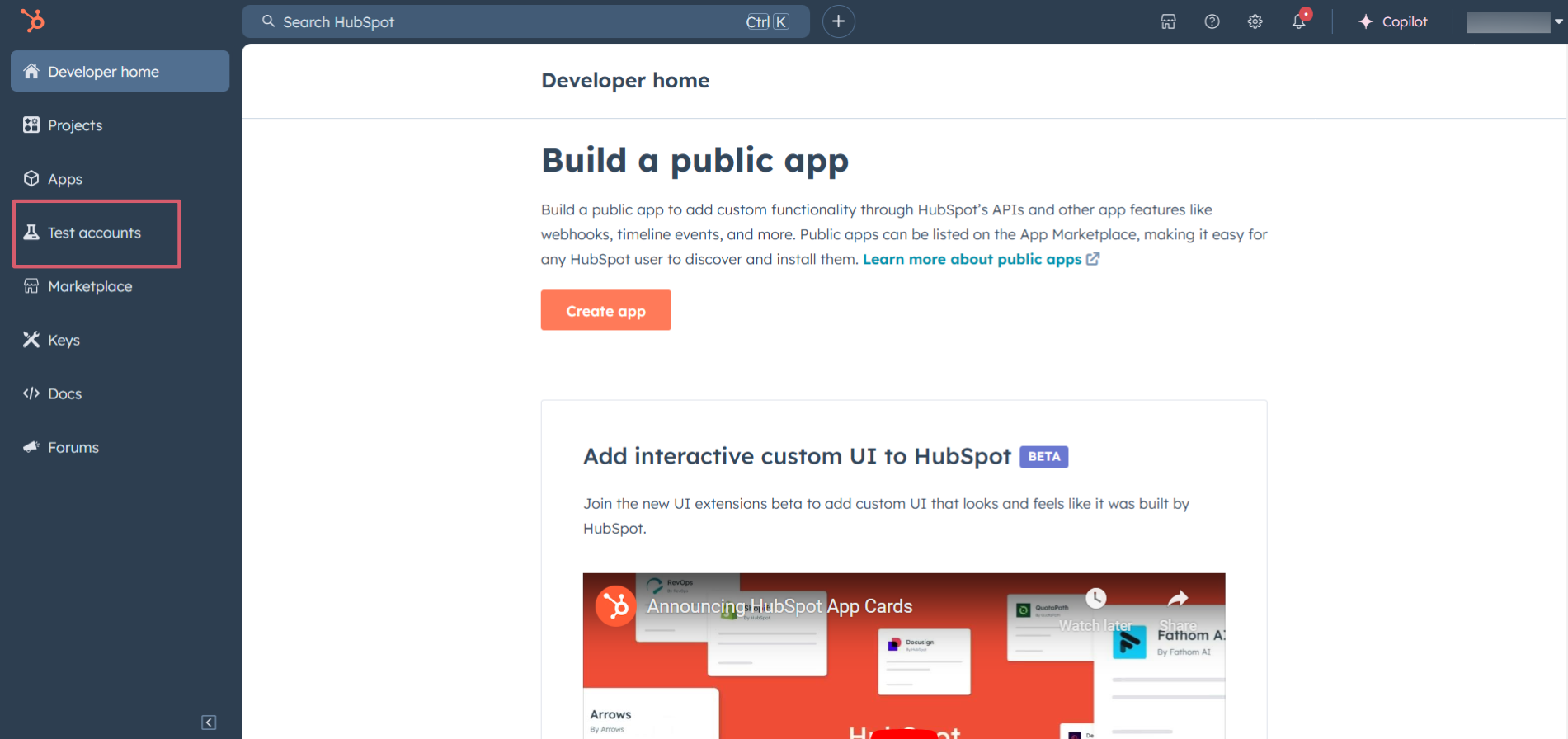
Task: Open the settings gear icon
Action: 1255,21
